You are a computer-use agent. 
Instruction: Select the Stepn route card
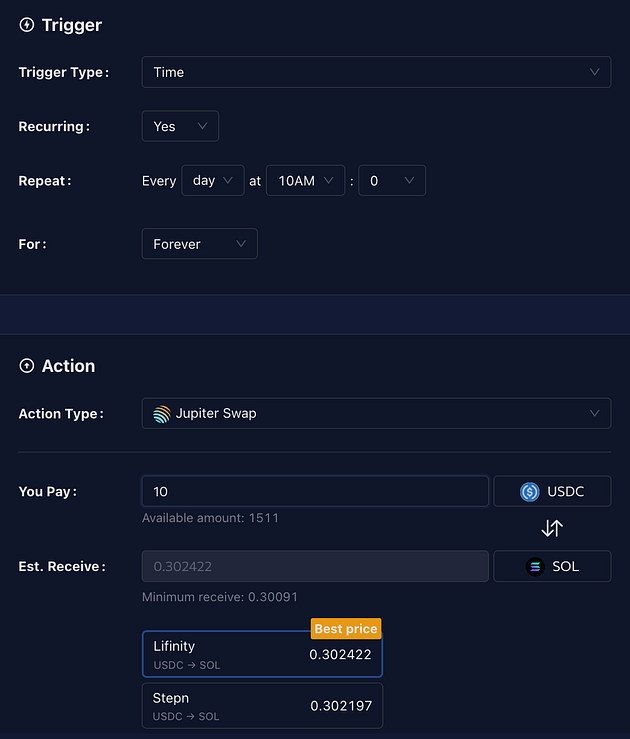point(262,706)
